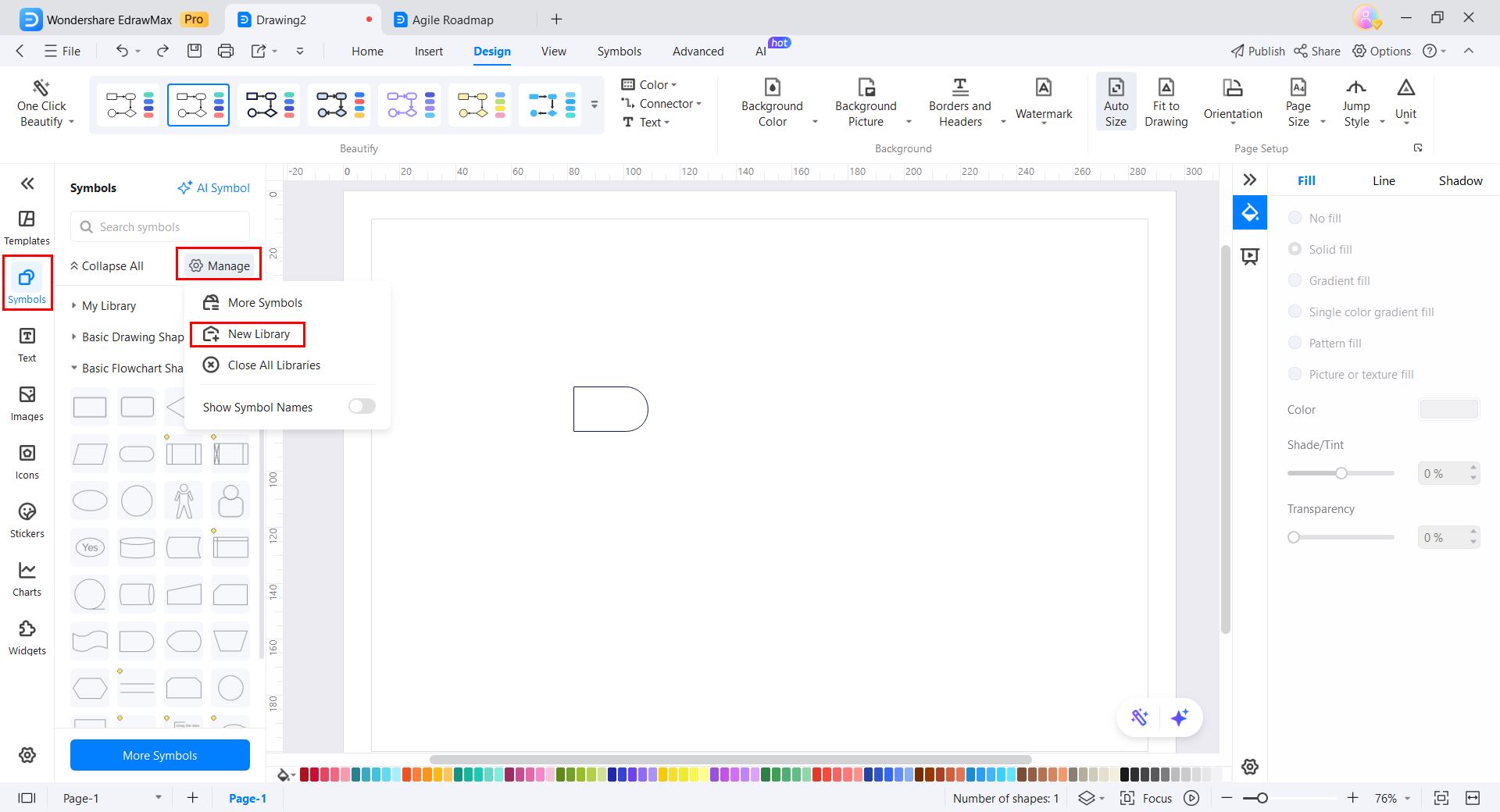
Task: Click the settings gear at bottom left
Action: click(27, 755)
